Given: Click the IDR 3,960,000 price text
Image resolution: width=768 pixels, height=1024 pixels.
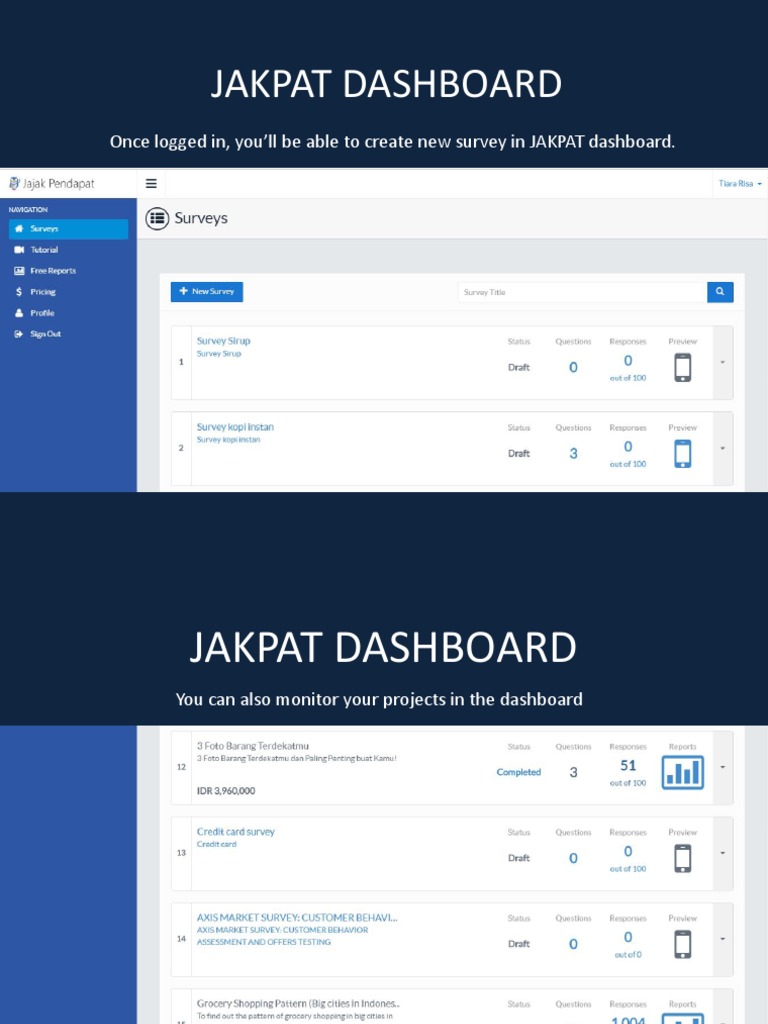Looking at the screenshot, I should 226,791.
